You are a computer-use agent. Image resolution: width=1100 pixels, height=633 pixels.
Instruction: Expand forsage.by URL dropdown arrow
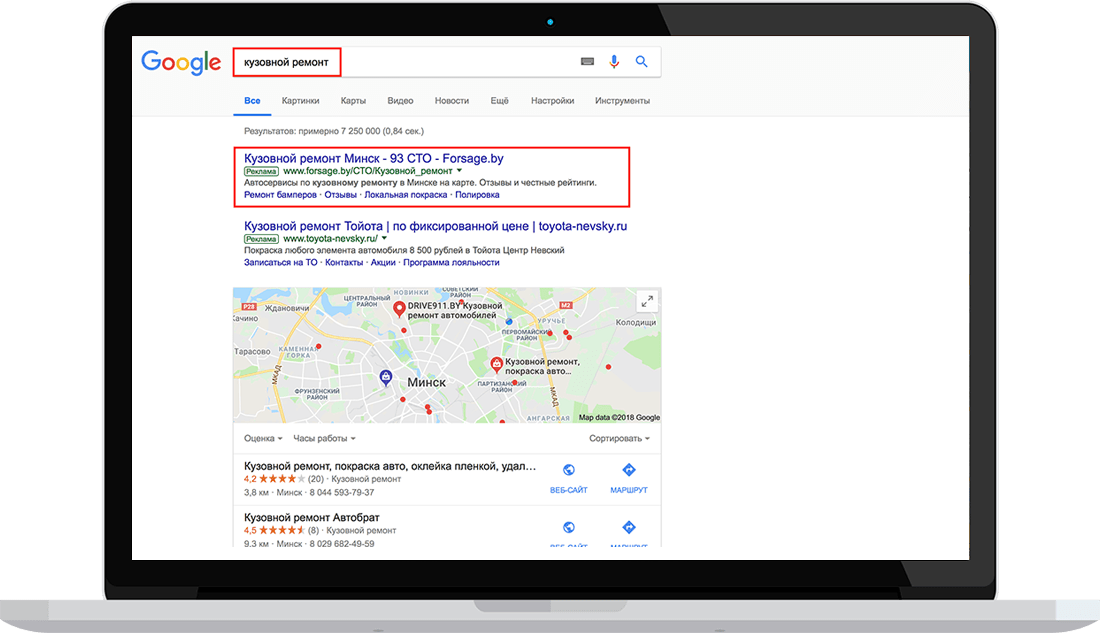pyautogui.click(x=460, y=171)
